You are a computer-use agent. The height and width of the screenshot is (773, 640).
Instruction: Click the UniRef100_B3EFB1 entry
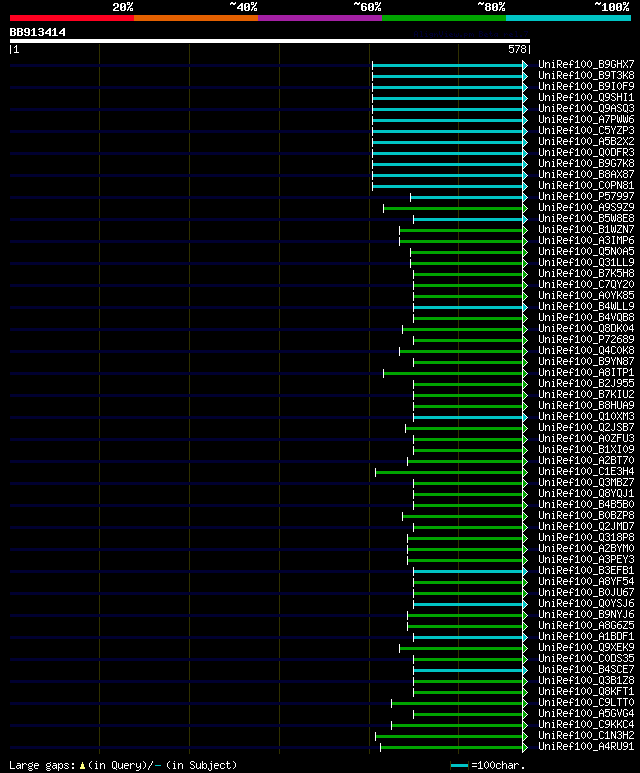tap(586, 571)
